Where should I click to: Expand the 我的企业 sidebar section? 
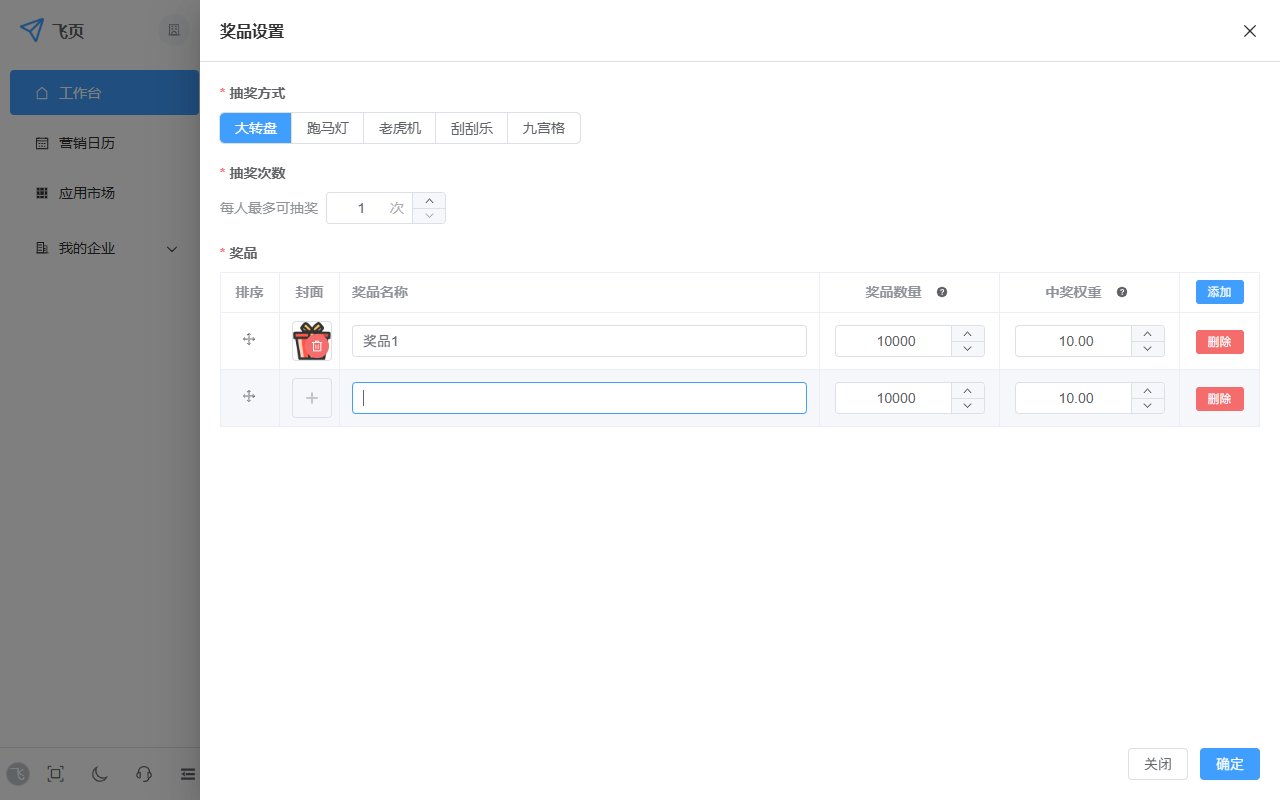[171, 248]
